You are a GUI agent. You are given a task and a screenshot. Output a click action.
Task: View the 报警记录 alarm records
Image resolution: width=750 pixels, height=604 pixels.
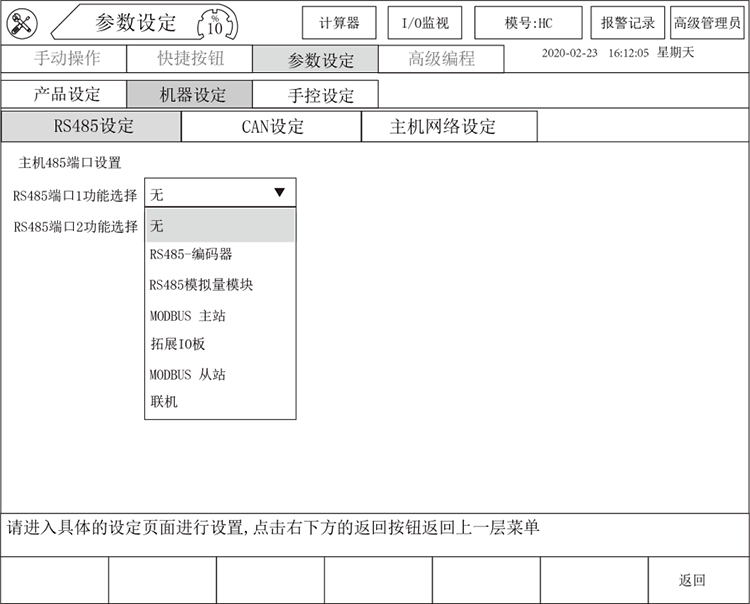pyautogui.click(x=628, y=23)
